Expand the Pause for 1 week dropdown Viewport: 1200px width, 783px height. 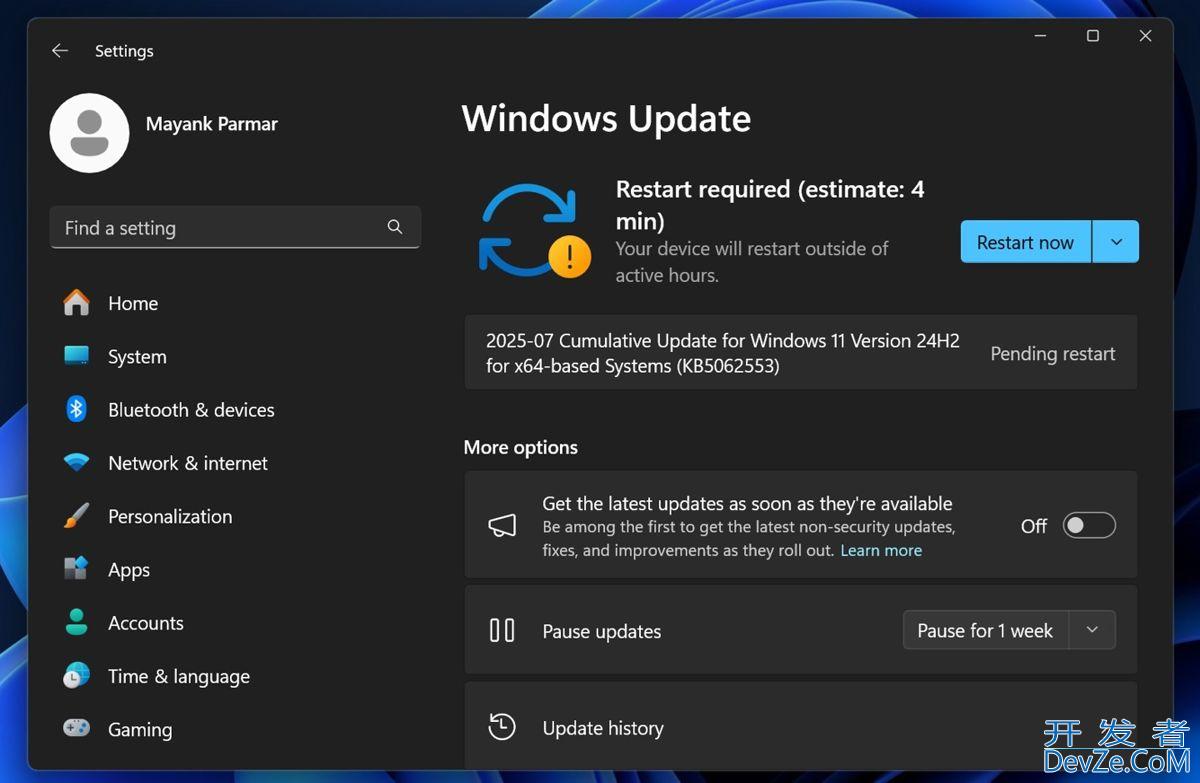[x=1092, y=630]
